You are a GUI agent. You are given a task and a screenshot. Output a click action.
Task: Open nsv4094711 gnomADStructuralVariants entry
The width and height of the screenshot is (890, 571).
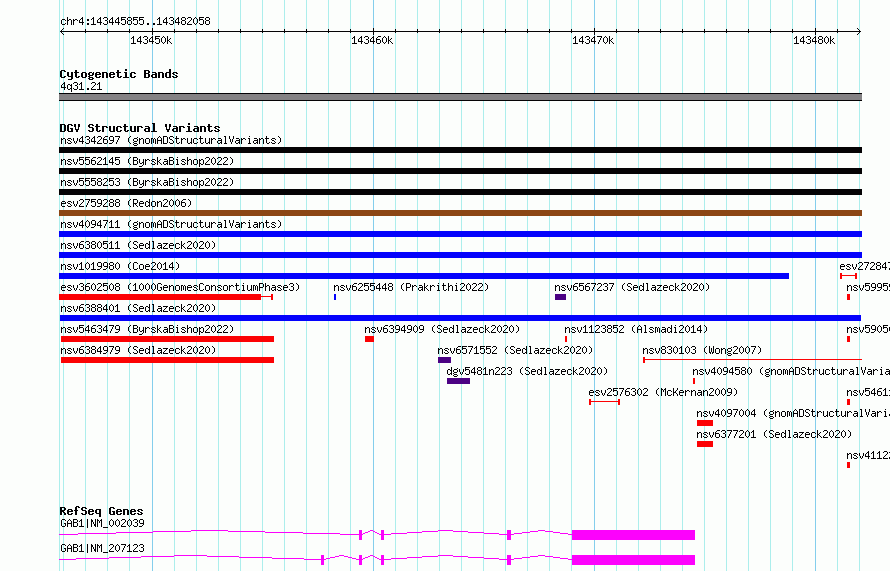pyautogui.click(x=171, y=224)
